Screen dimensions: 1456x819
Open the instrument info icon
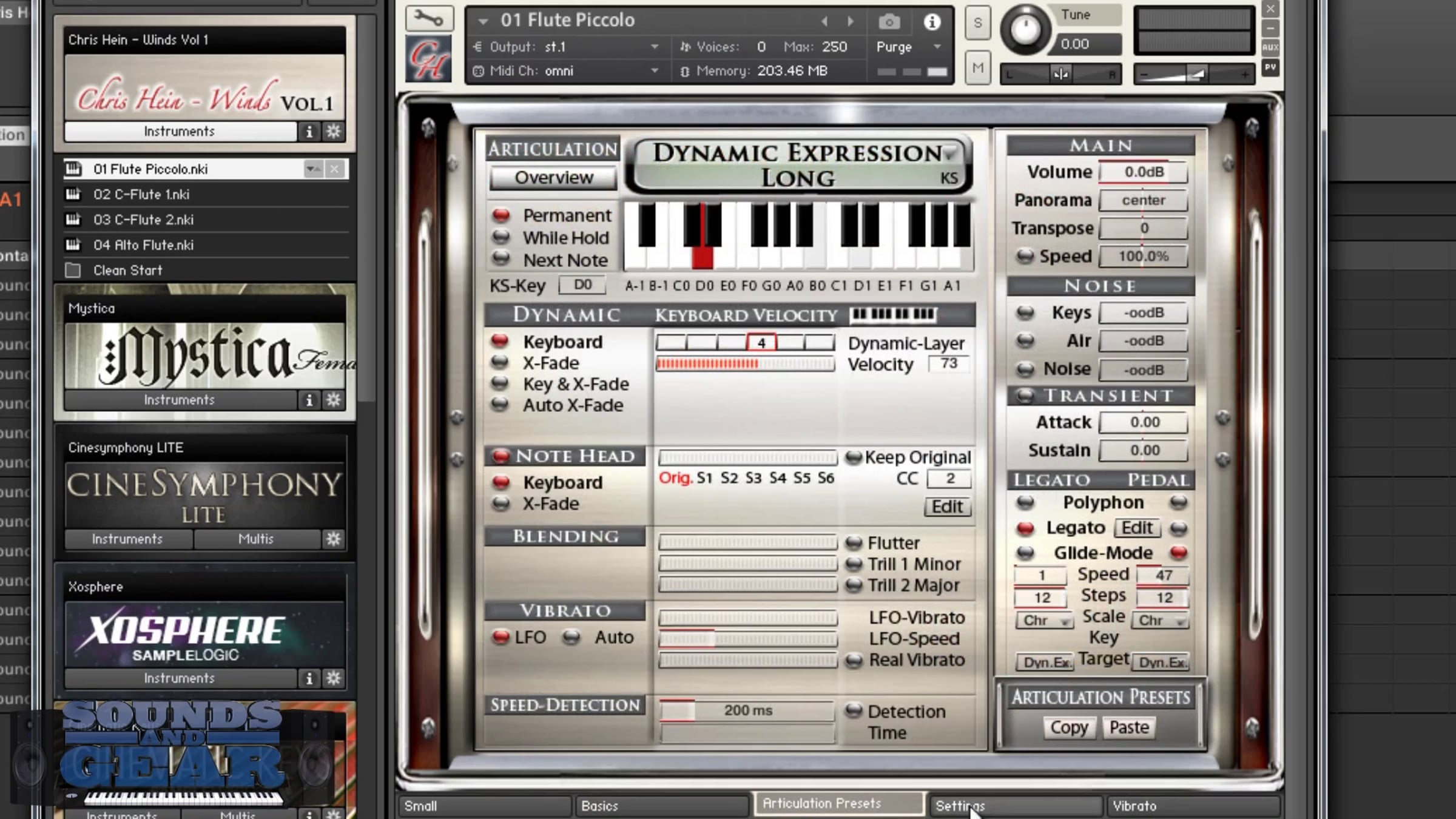932,22
